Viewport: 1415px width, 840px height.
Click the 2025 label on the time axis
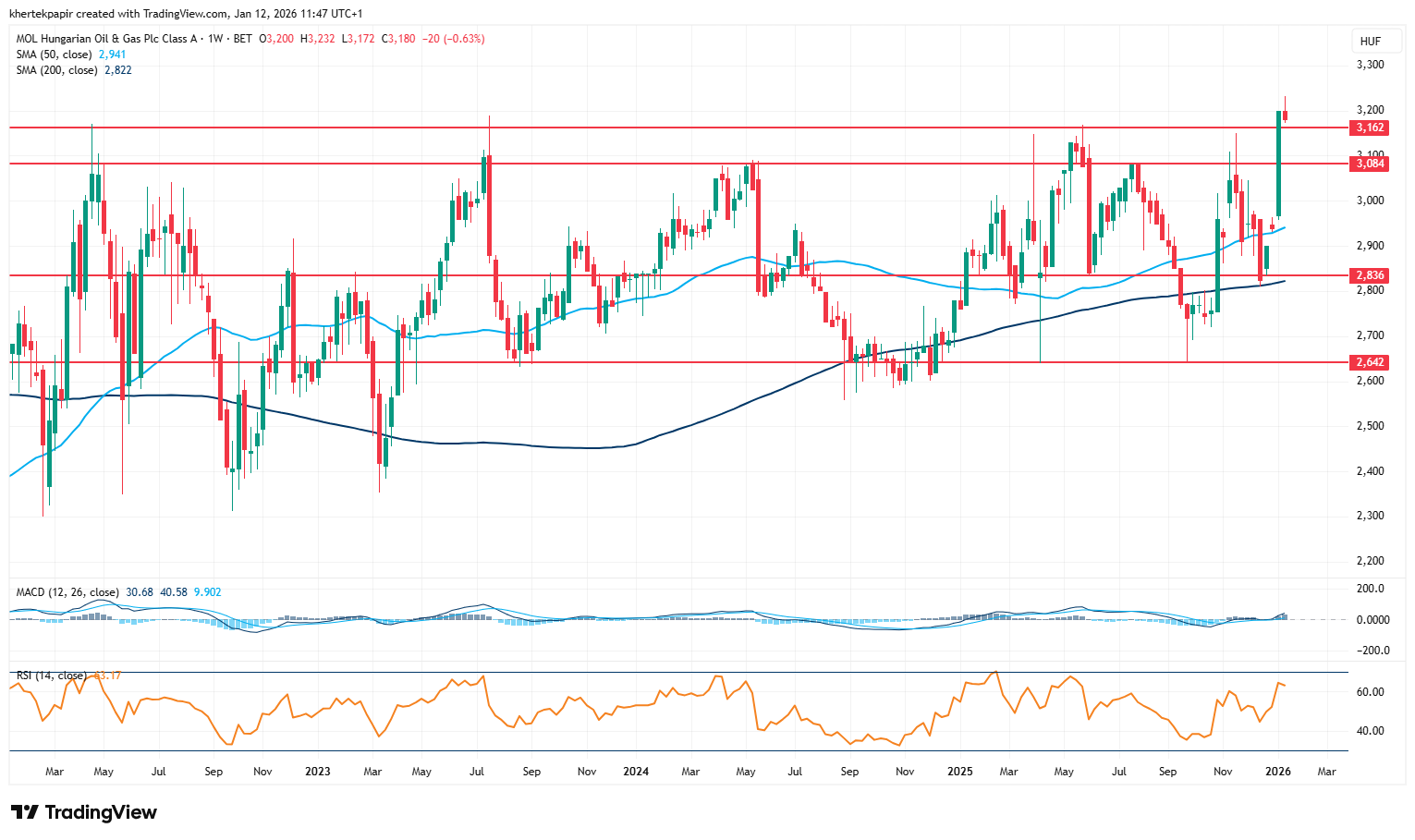[x=960, y=772]
